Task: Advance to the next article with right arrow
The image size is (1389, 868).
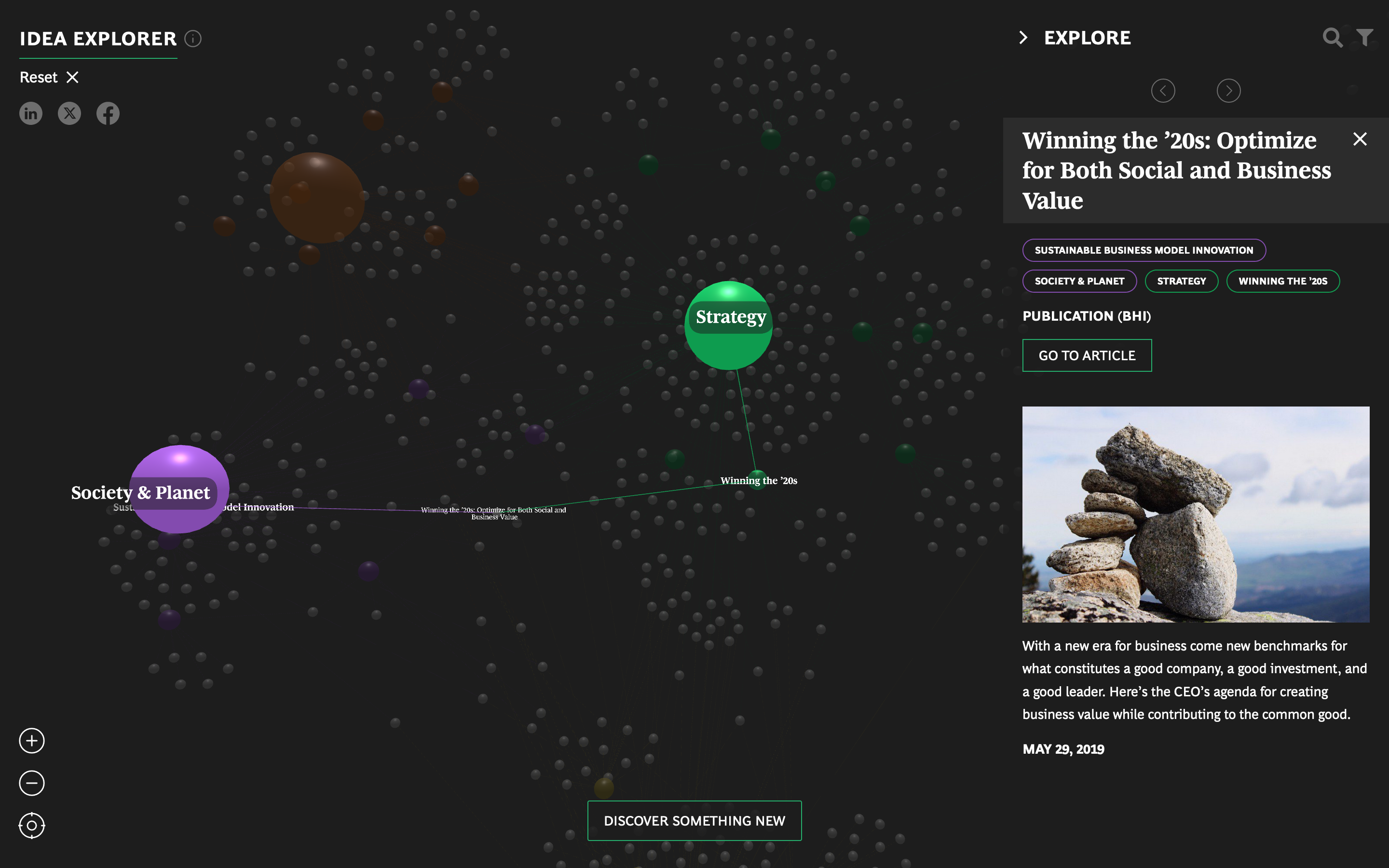Action: pyautogui.click(x=1228, y=90)
